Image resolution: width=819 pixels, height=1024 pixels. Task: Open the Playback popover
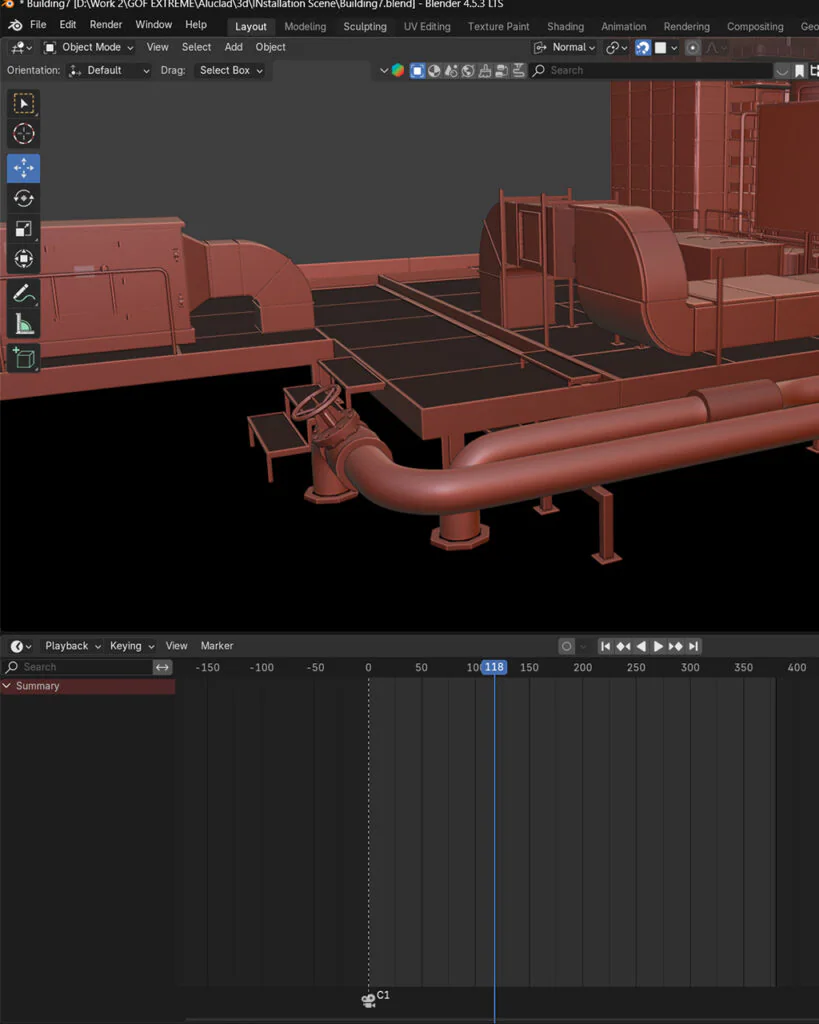coord(72,647)
